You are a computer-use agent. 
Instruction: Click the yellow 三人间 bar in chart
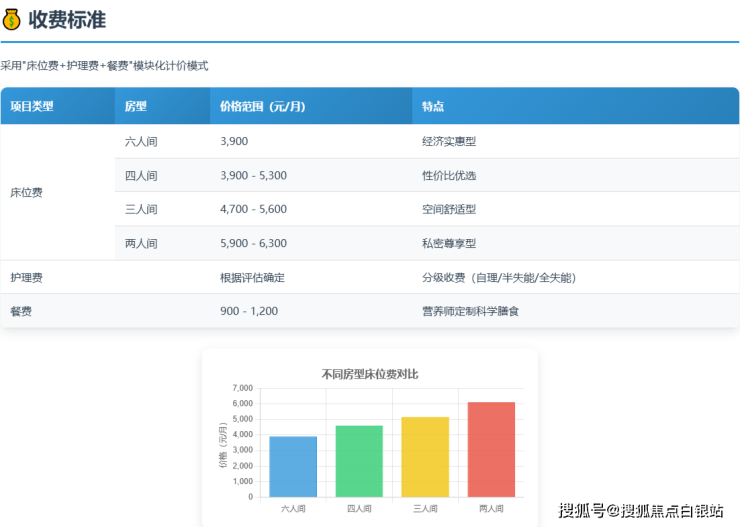coord(425,456)
